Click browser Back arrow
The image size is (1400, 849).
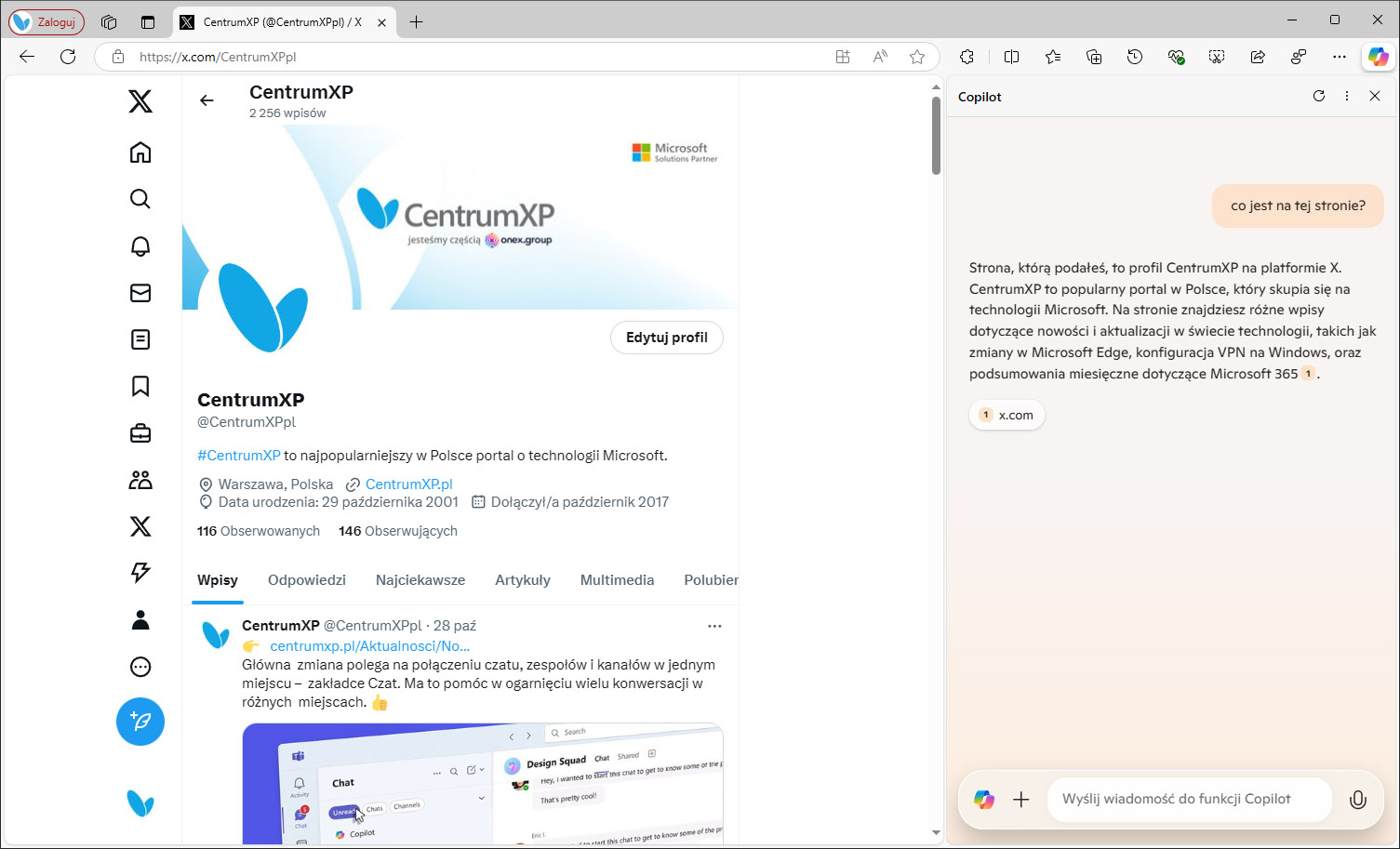pos(27,57)
